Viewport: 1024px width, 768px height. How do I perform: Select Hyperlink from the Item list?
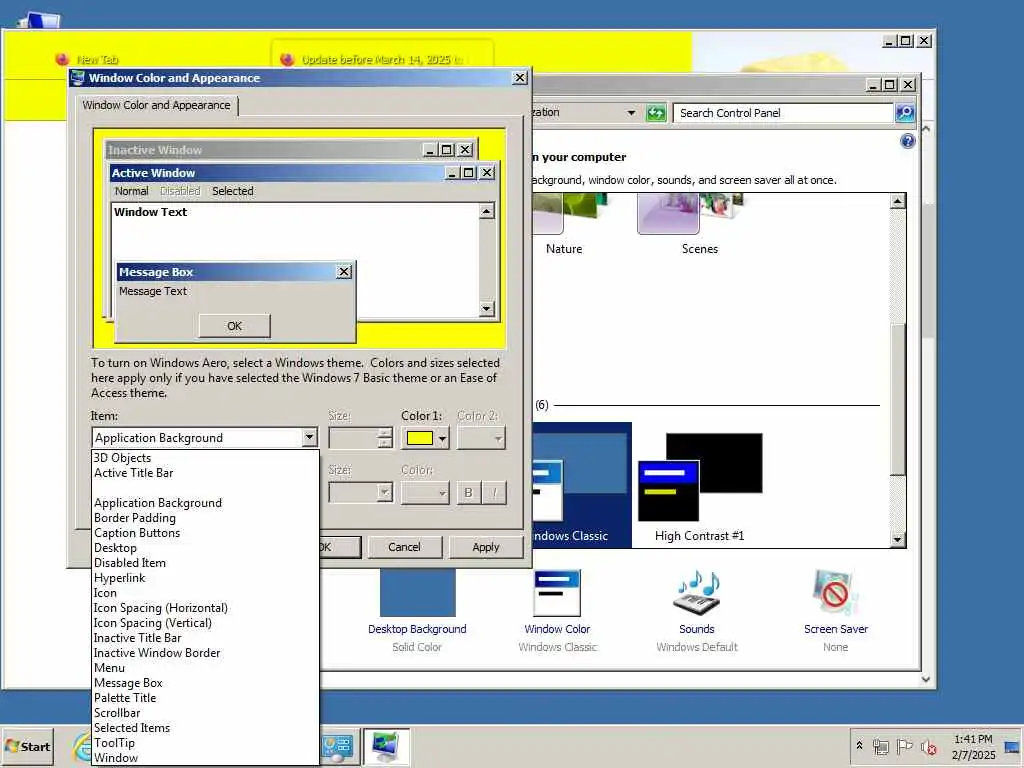click(x=205, y=578)
